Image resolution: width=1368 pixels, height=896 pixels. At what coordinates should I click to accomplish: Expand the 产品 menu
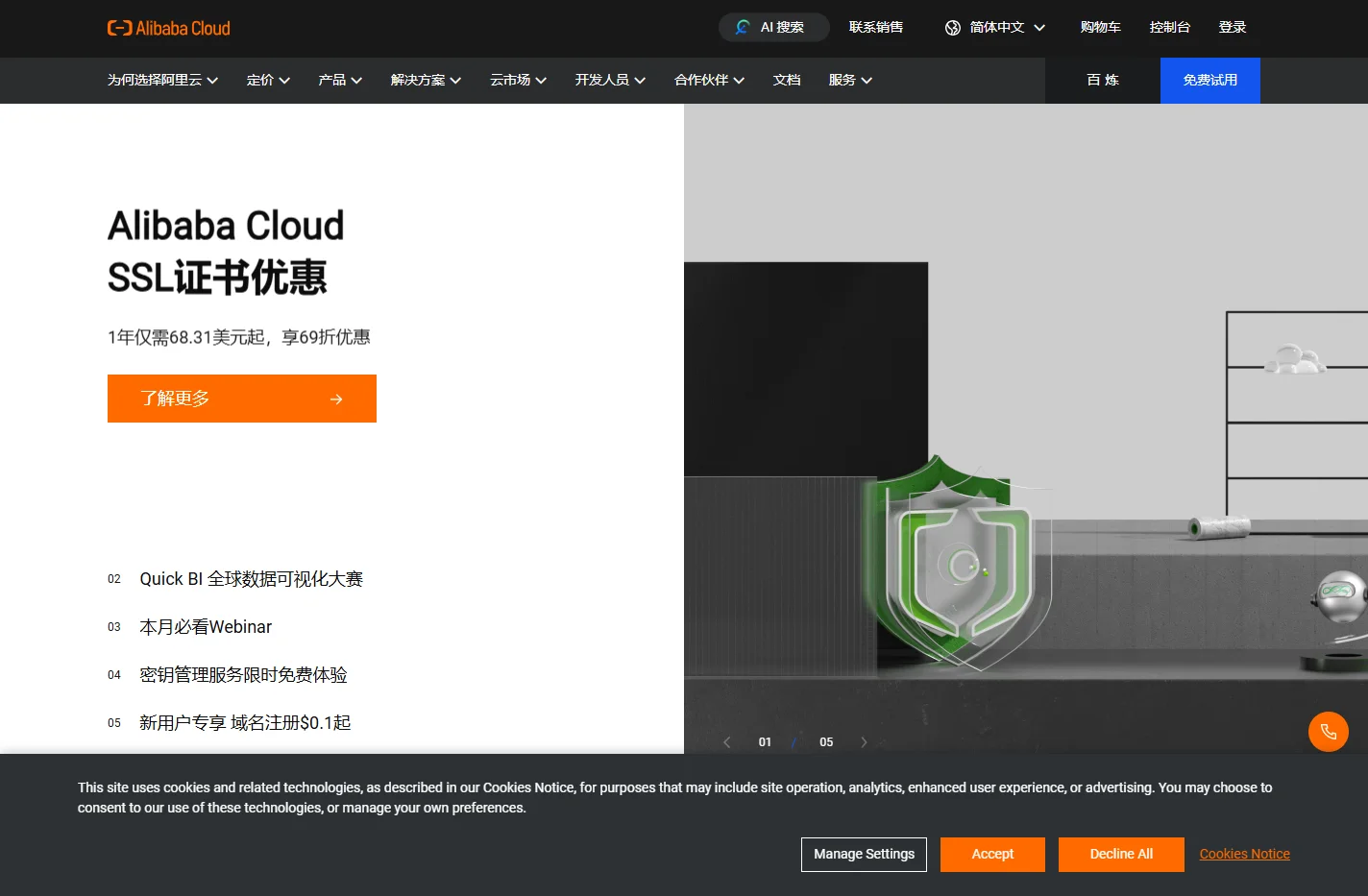click(340, 81)
